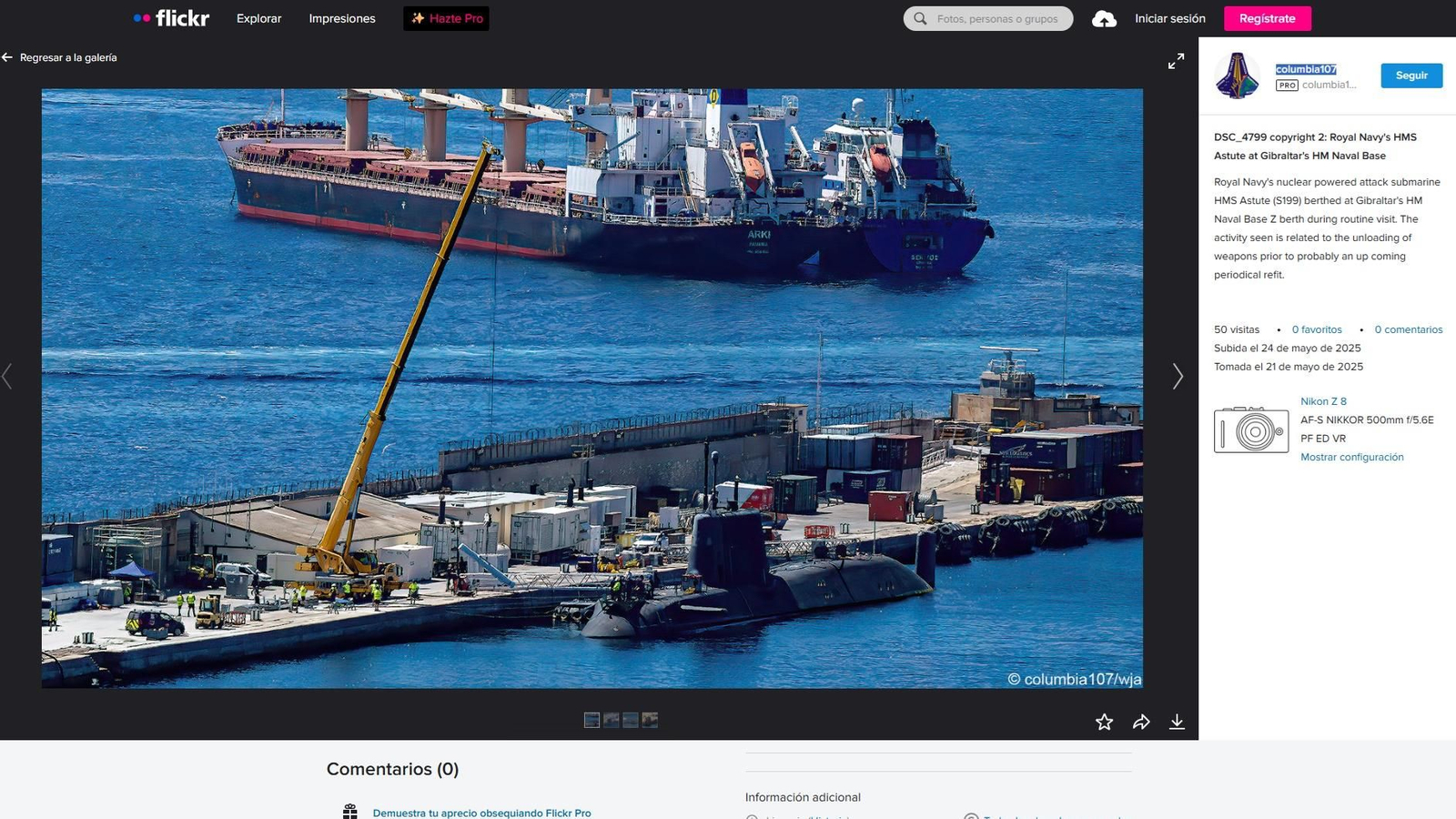Viewport: 1456px width, 819px height.
Task: Open the Explorar menu
Action: 258,18
